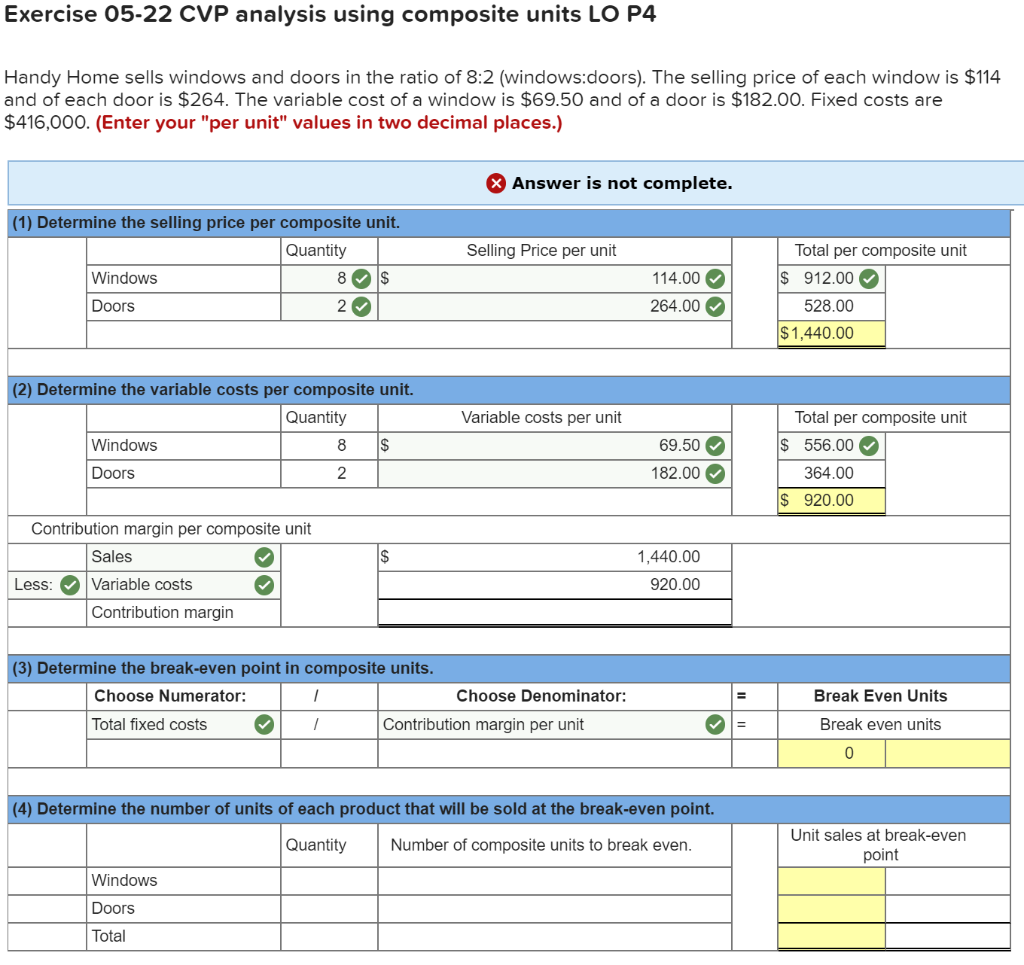This screenshot has width=1024, height=965.
Task: Click the checkmark beside $69.50 variable cost
Action: (713, 445)
